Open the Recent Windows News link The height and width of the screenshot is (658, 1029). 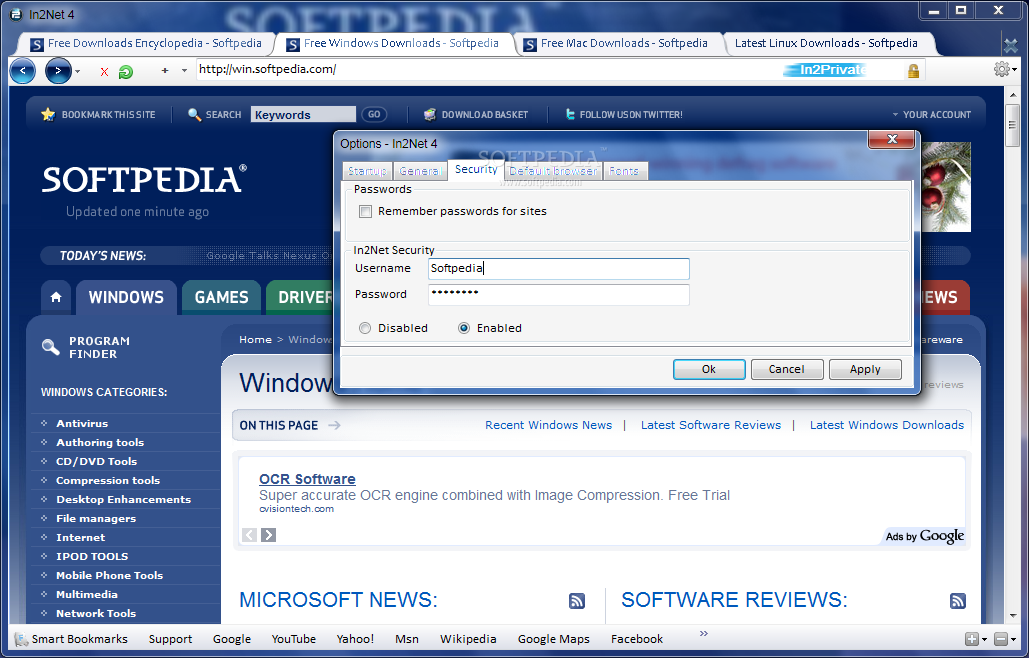[x=549, y=425]
